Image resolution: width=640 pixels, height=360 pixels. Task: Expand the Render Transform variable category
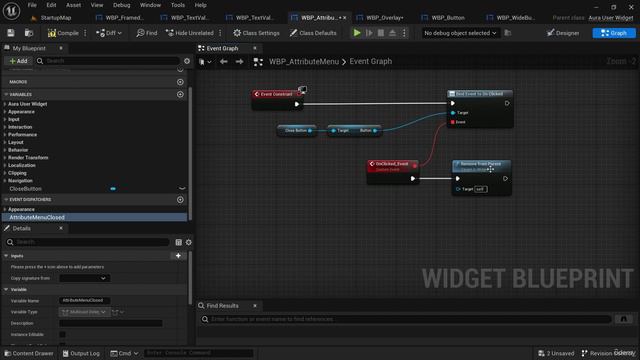pos(5,158)
